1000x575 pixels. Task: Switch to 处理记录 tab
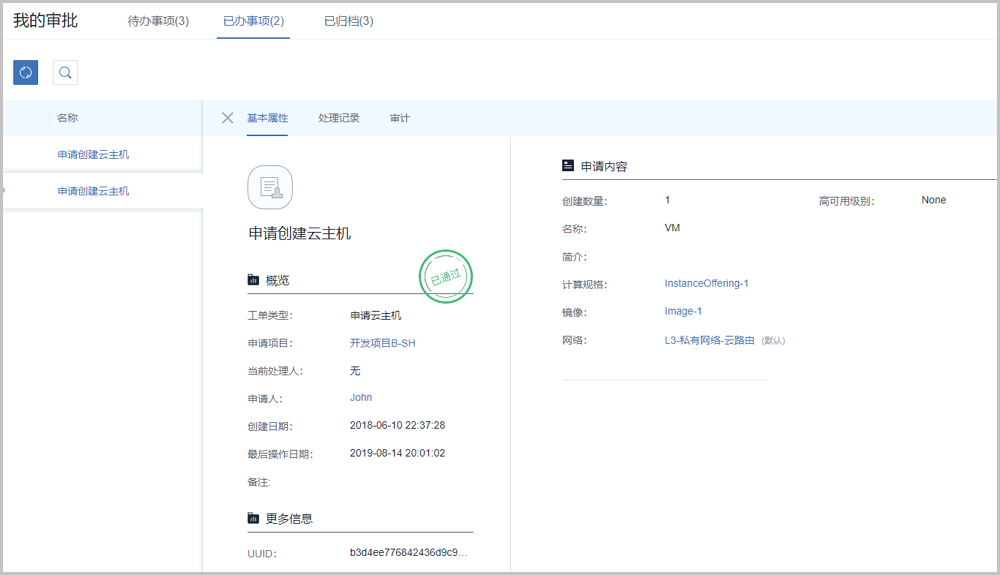click(339, 118)
